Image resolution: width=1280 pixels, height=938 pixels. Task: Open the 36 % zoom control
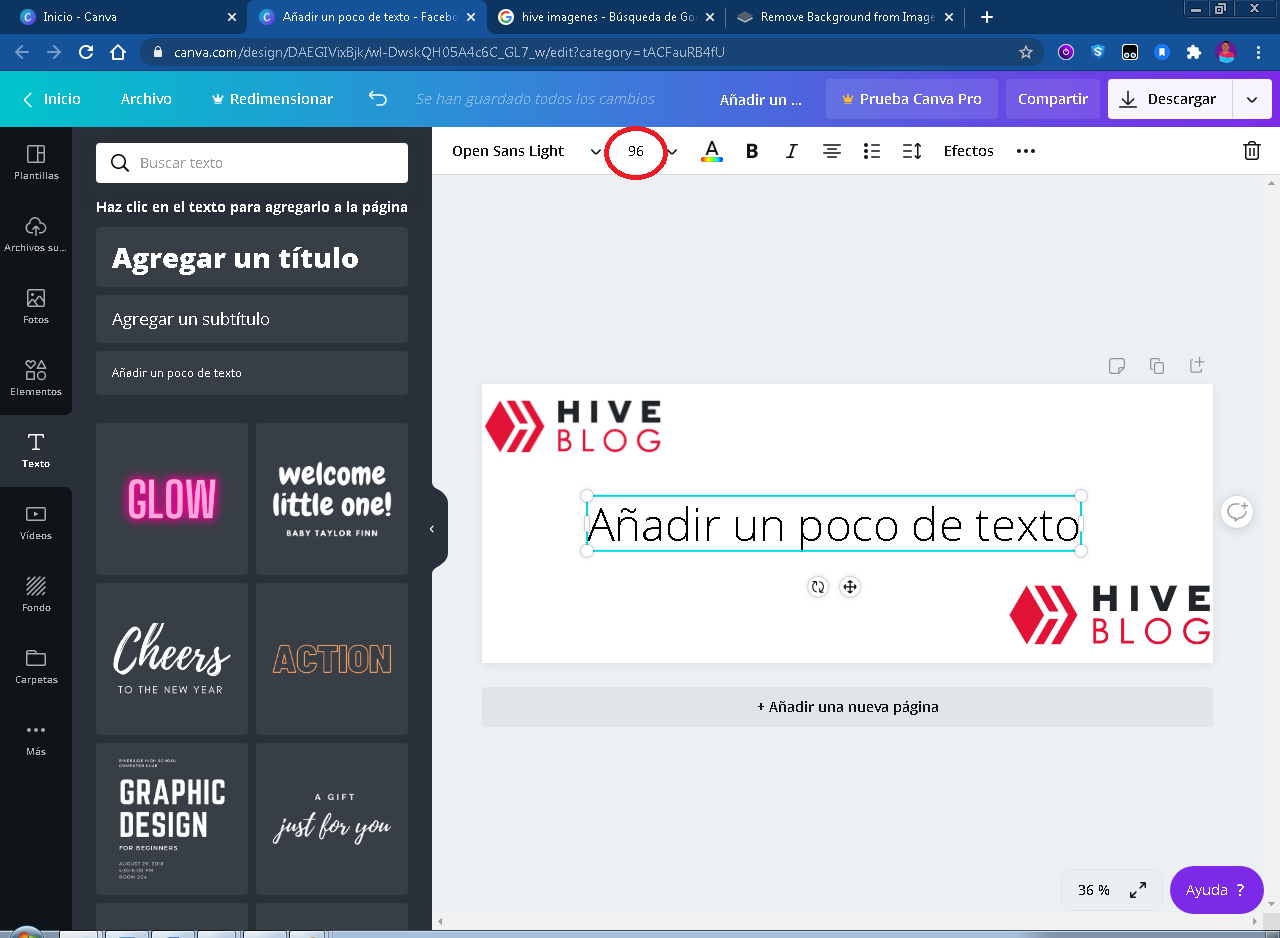click(x=1094, y=890)
